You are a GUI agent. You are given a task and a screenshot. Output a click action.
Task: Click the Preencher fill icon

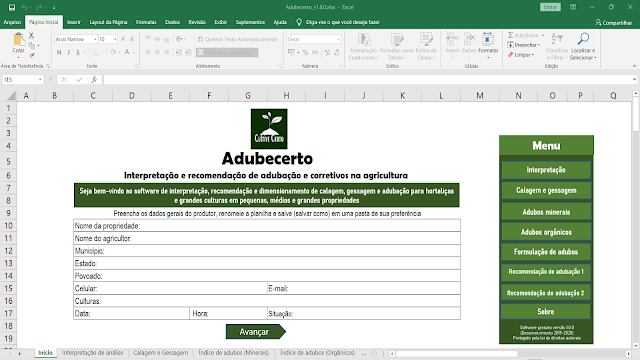510,45
